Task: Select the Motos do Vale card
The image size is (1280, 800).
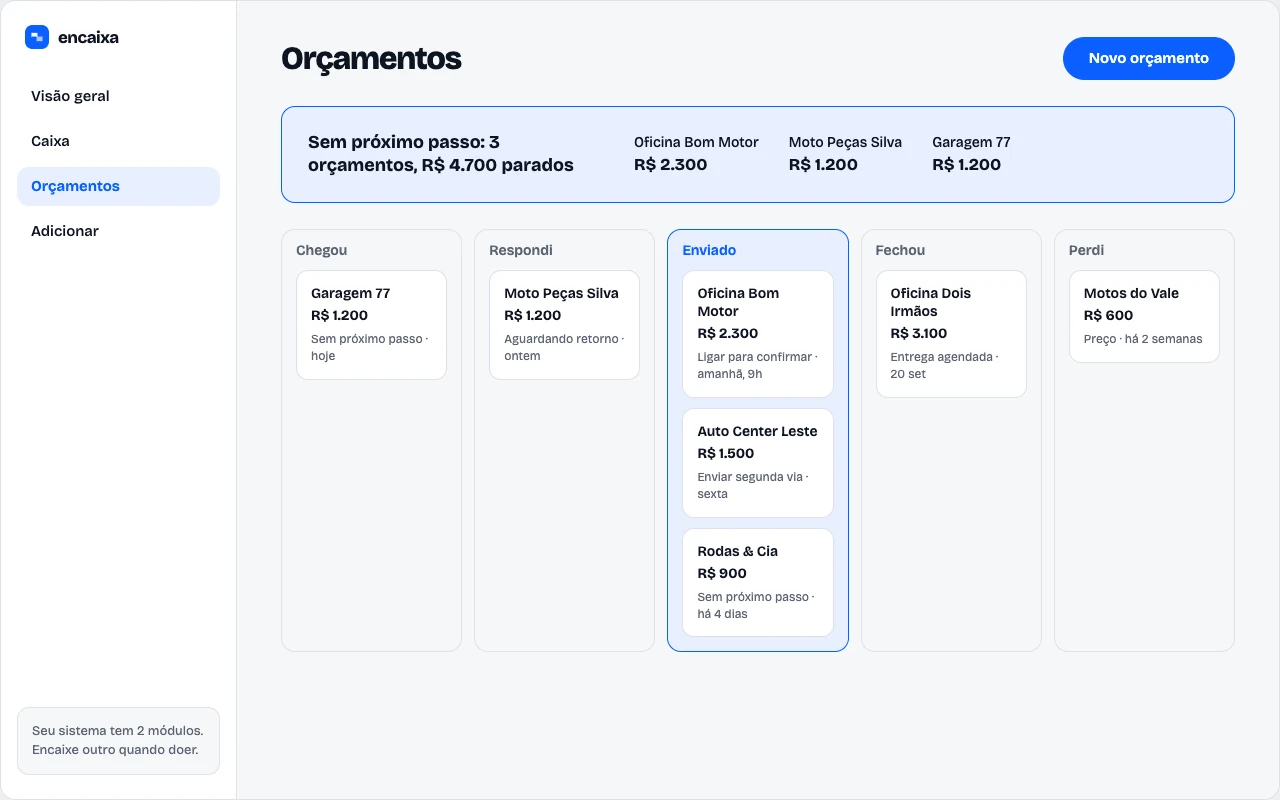Action: pos(1144,316)
